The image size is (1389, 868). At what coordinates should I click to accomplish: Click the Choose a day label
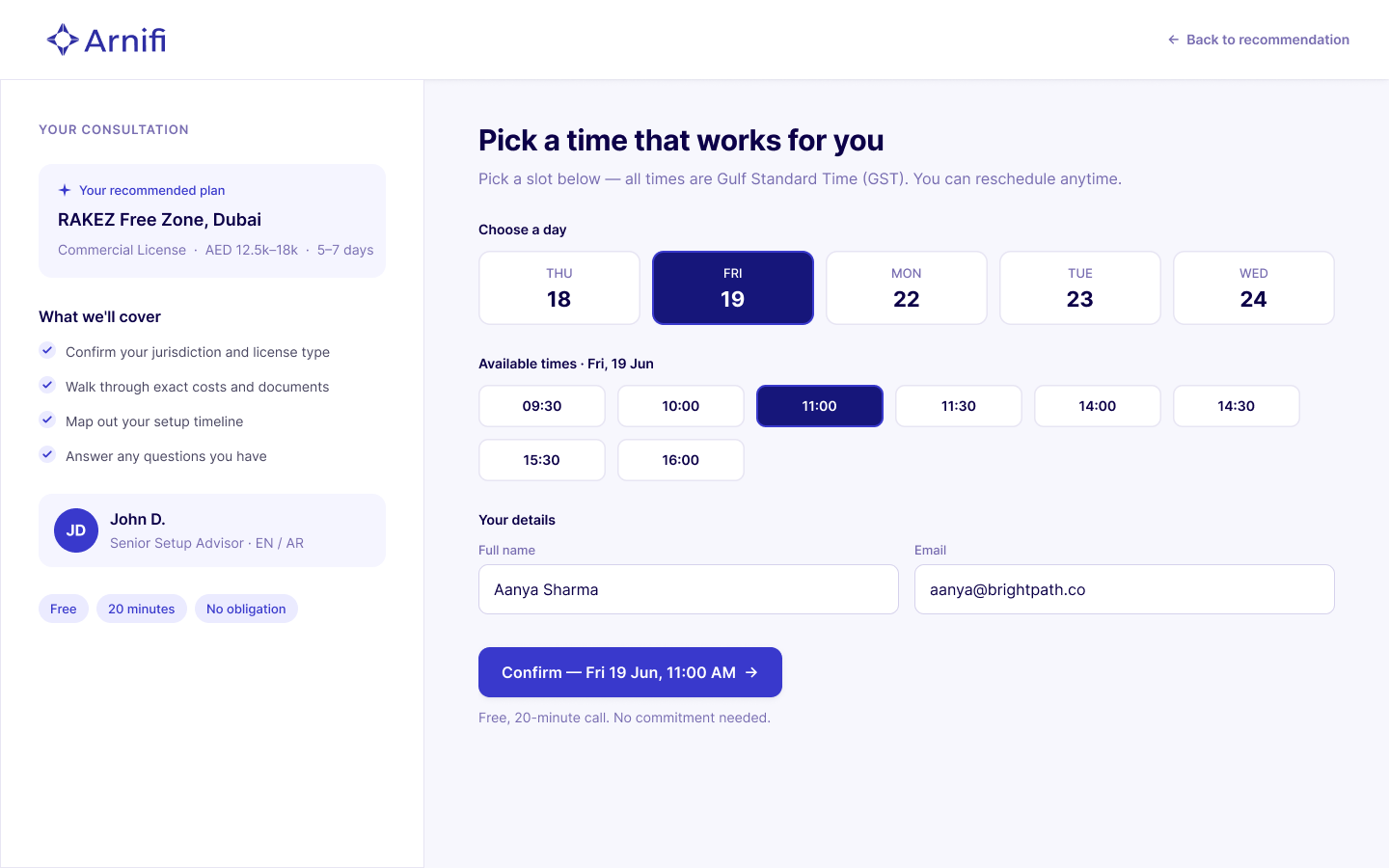pyautogui.click(x=523, y=230)
